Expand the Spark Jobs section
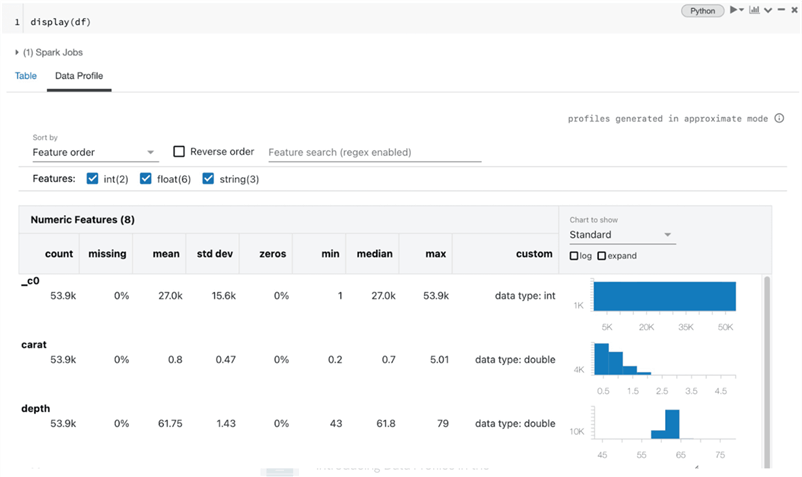802x477 pixels. tap(17, 52)
